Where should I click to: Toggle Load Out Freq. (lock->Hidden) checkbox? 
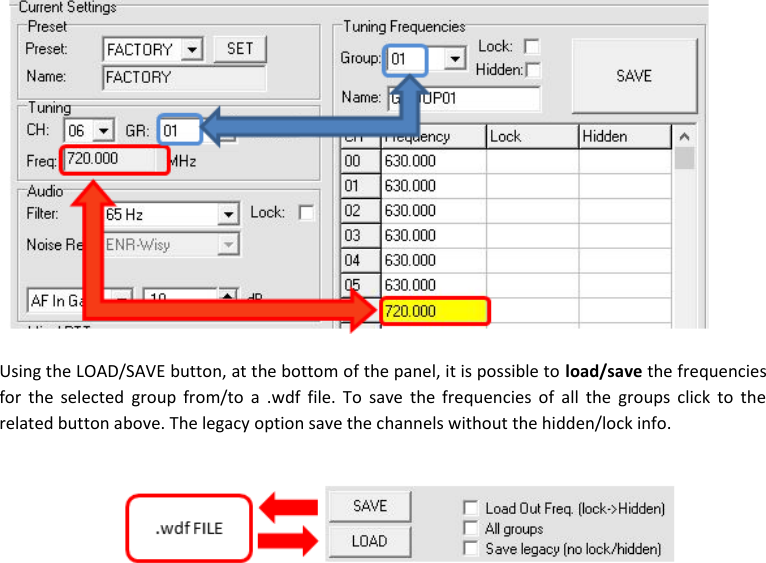470,508
